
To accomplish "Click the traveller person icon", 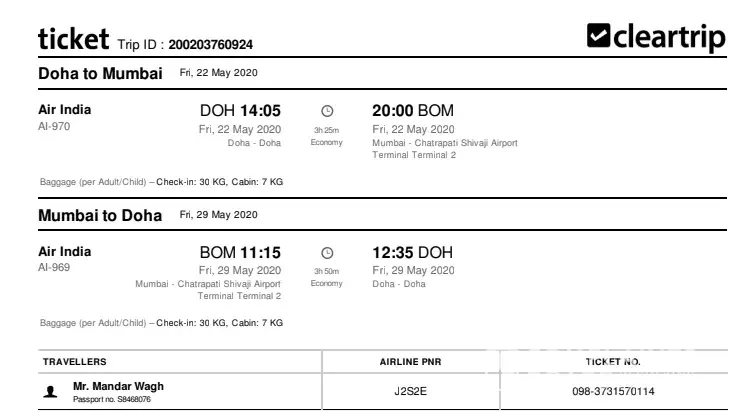I will click(51, 392).
